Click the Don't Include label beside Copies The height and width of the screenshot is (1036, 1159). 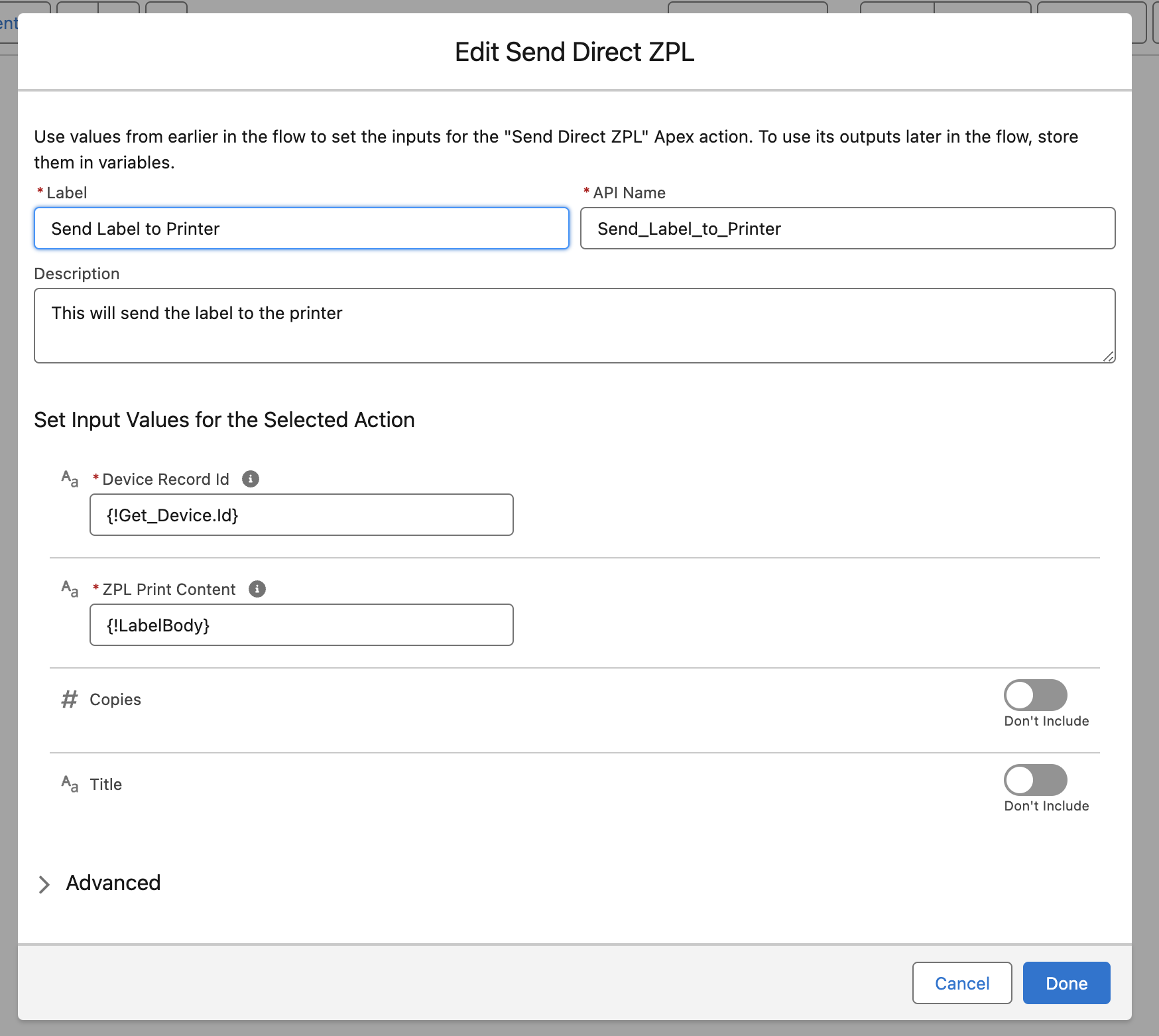[x=1046, y=721]
